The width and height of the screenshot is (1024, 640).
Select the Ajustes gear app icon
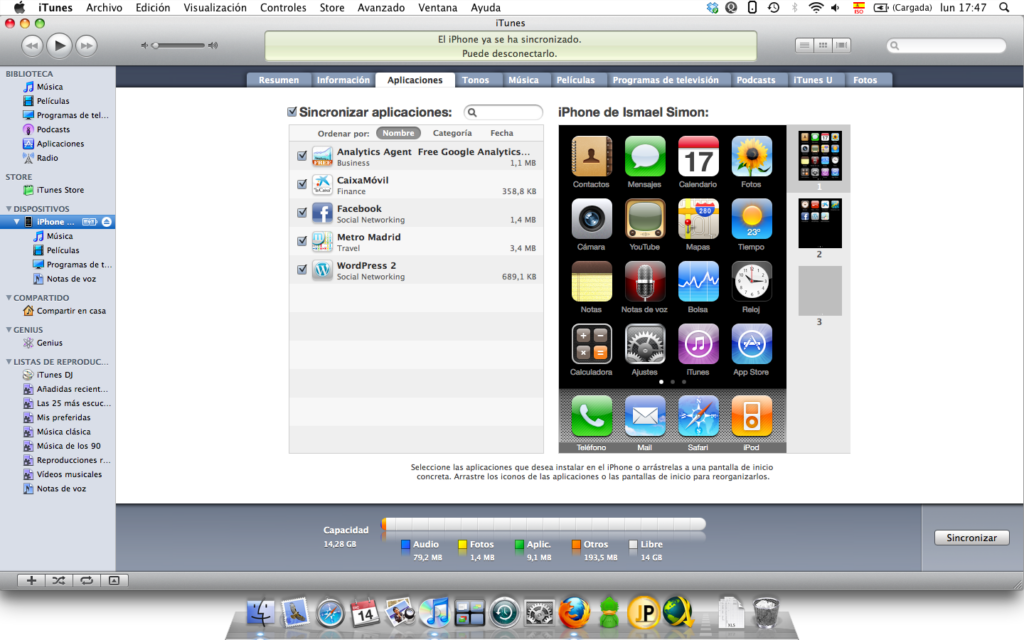(x=645, y=344)
